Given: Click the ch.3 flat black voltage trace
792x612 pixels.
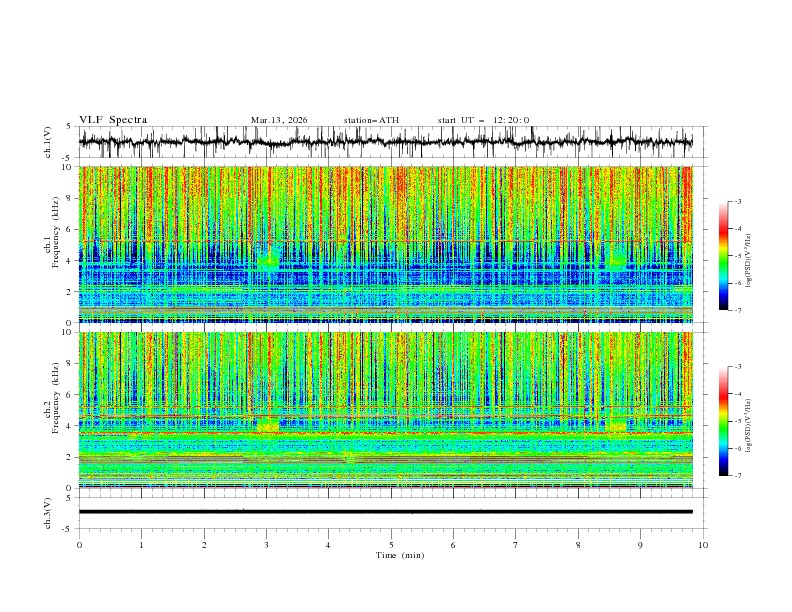Looking at the screenshot, I should 385,512.
